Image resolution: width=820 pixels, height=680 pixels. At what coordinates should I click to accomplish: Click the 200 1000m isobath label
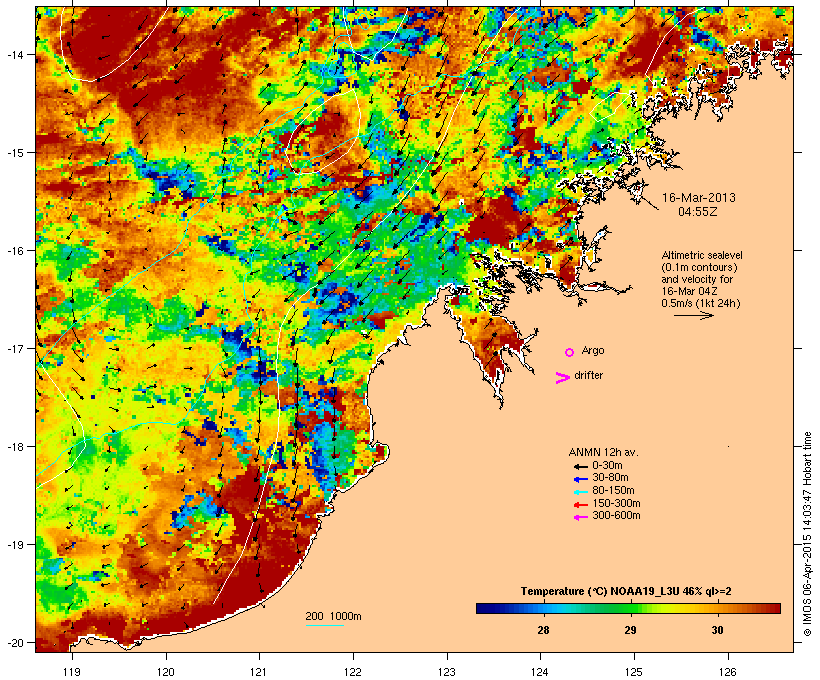333,616
